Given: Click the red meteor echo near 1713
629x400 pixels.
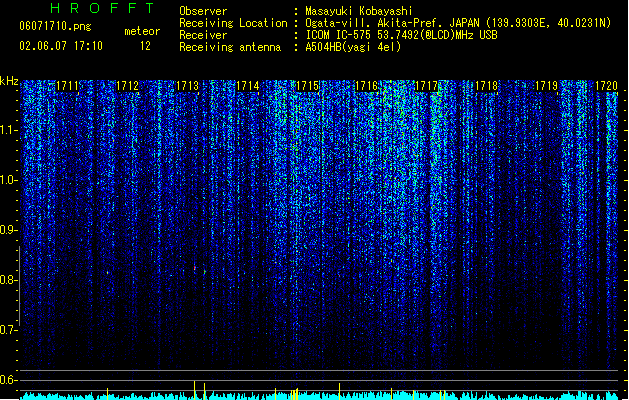Looking at the screenshot, I should pyautogui.click(x=195, y=268).
